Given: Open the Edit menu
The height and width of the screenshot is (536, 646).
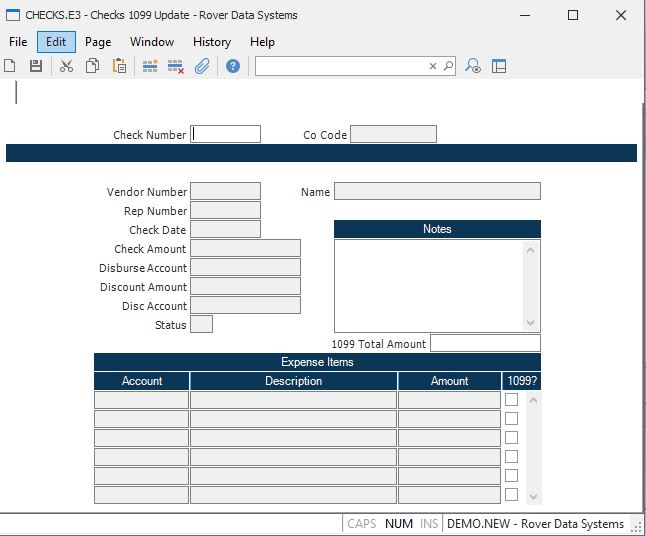Looking at the screenshot, I should click(x=56, y=42).
